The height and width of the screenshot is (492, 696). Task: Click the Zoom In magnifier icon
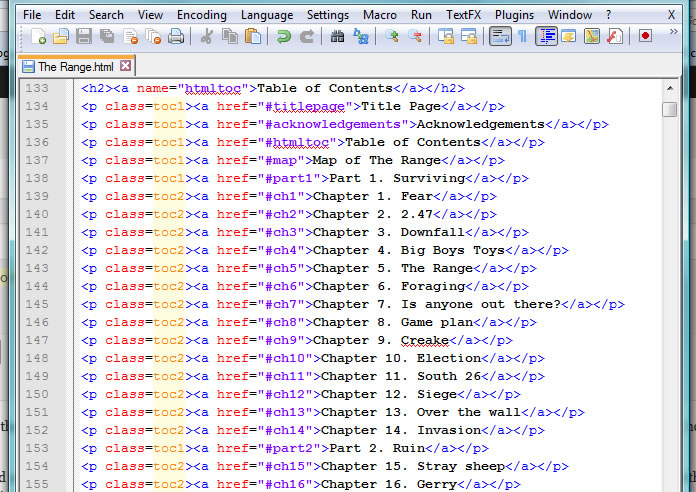(x=391, y=37)
